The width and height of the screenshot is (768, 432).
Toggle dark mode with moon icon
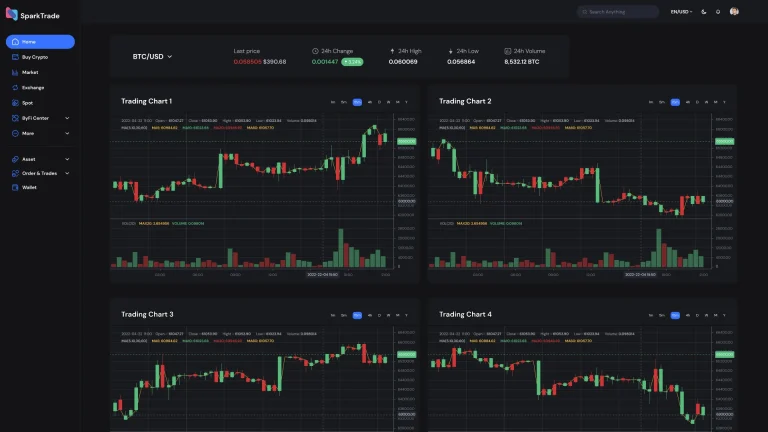(x=704, y=12)
